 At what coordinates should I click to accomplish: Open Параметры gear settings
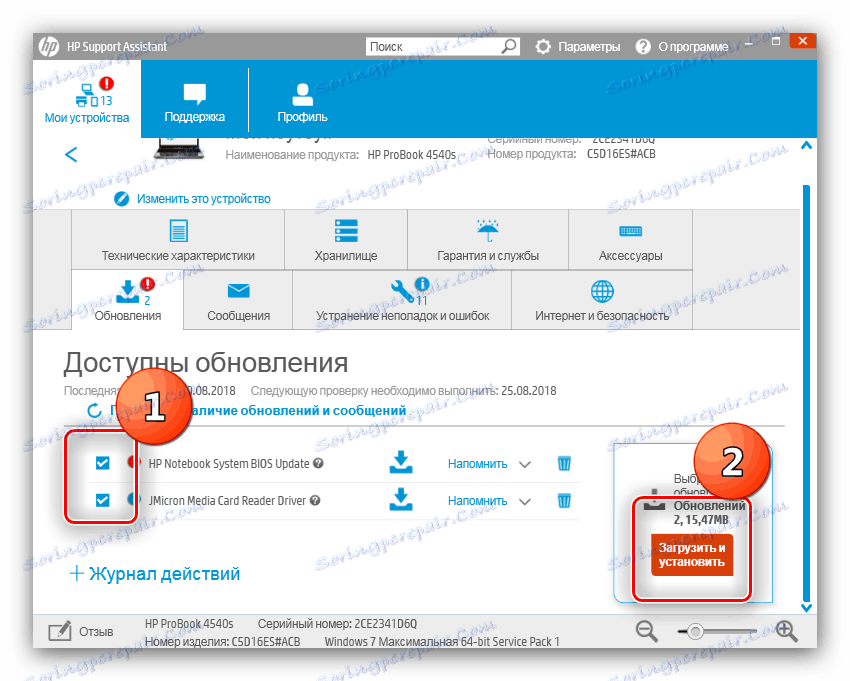pyautogui.click(x=543, y=47)
